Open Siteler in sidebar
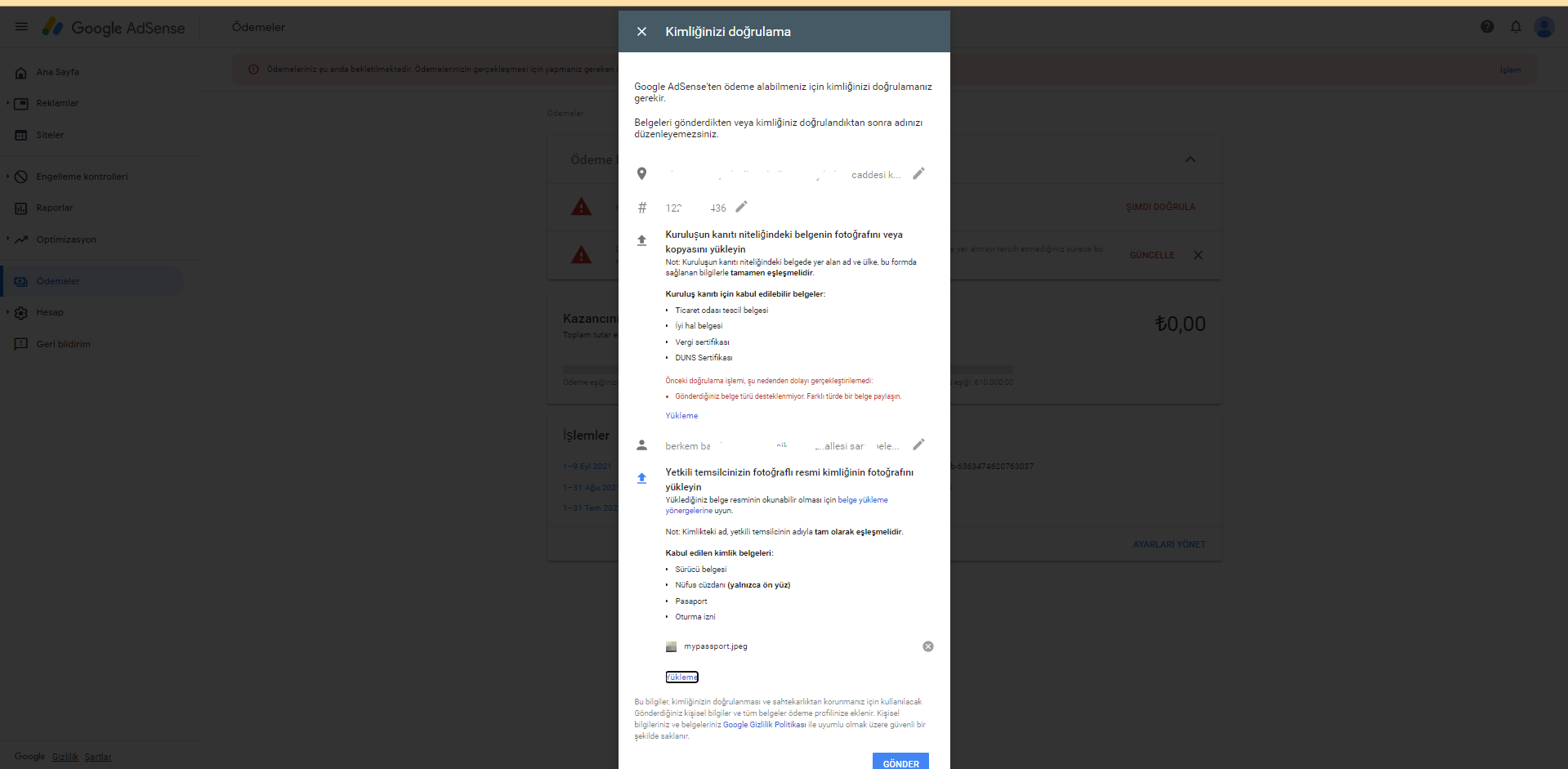The width and height of the screenshot is (1568, 769). pyautogui.click(x=50, y=136)
